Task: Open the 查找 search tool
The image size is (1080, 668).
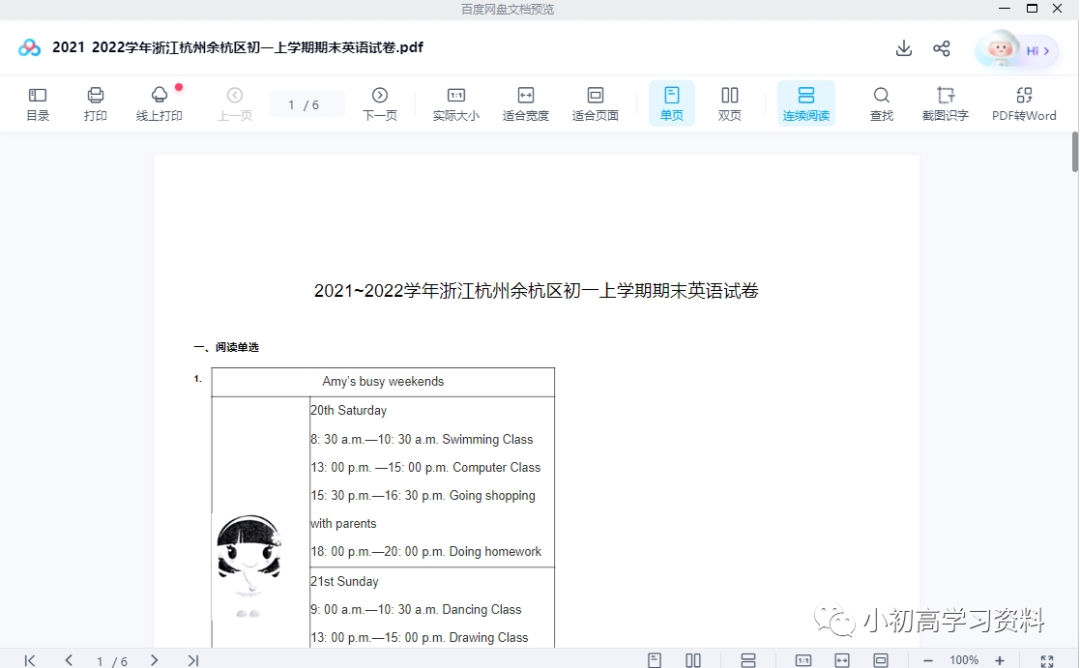Action: (882, 104)
